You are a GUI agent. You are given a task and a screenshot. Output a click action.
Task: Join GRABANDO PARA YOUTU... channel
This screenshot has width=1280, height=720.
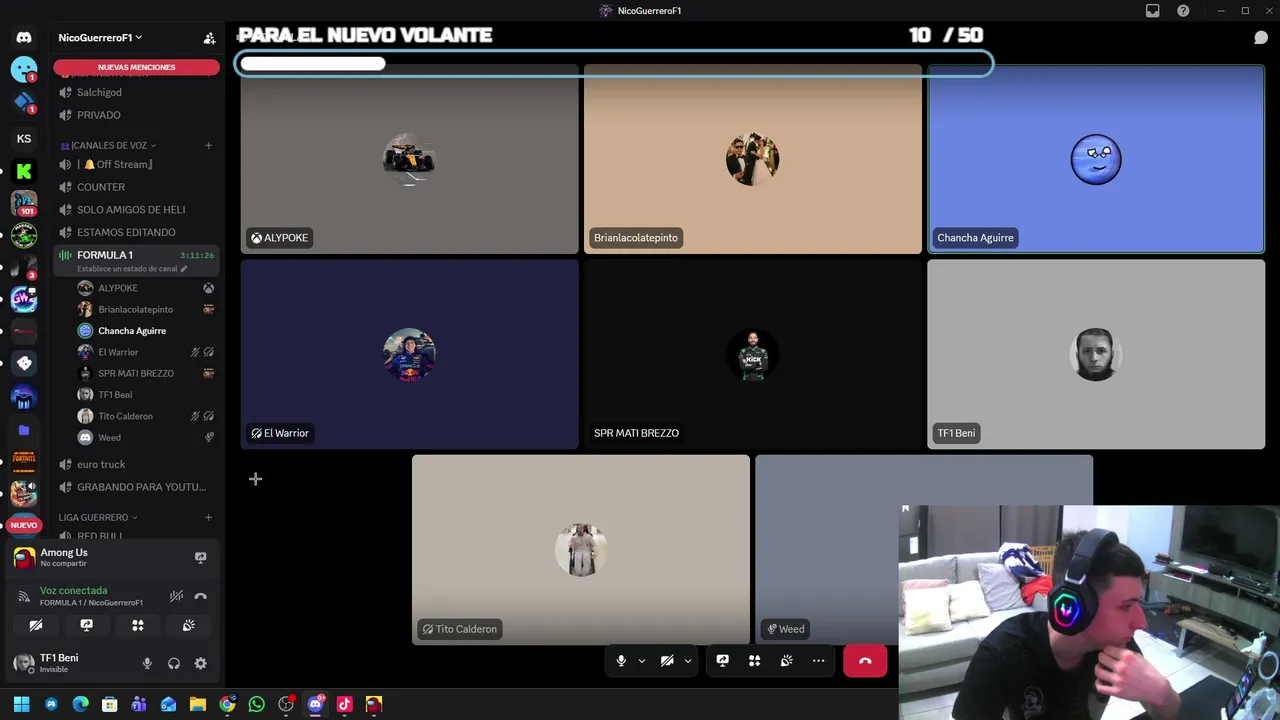pos(136,487)
